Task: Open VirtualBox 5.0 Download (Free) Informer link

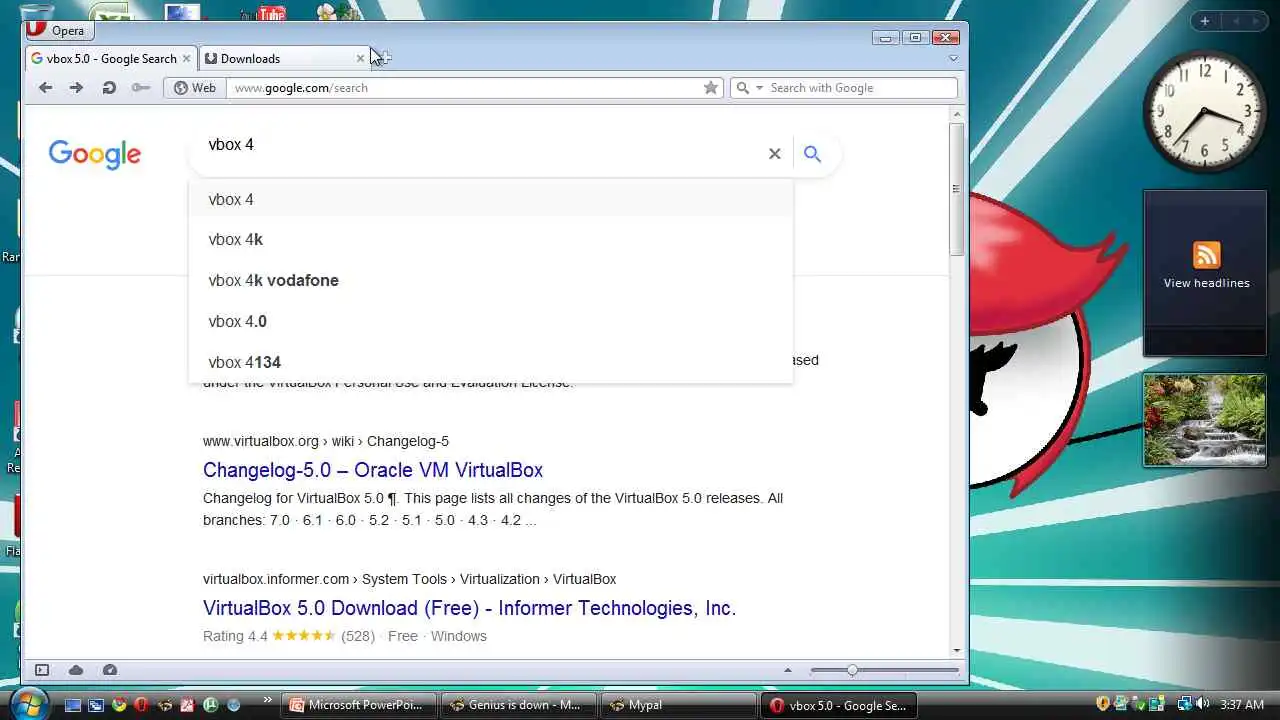Action: click(x=469, y=608)
